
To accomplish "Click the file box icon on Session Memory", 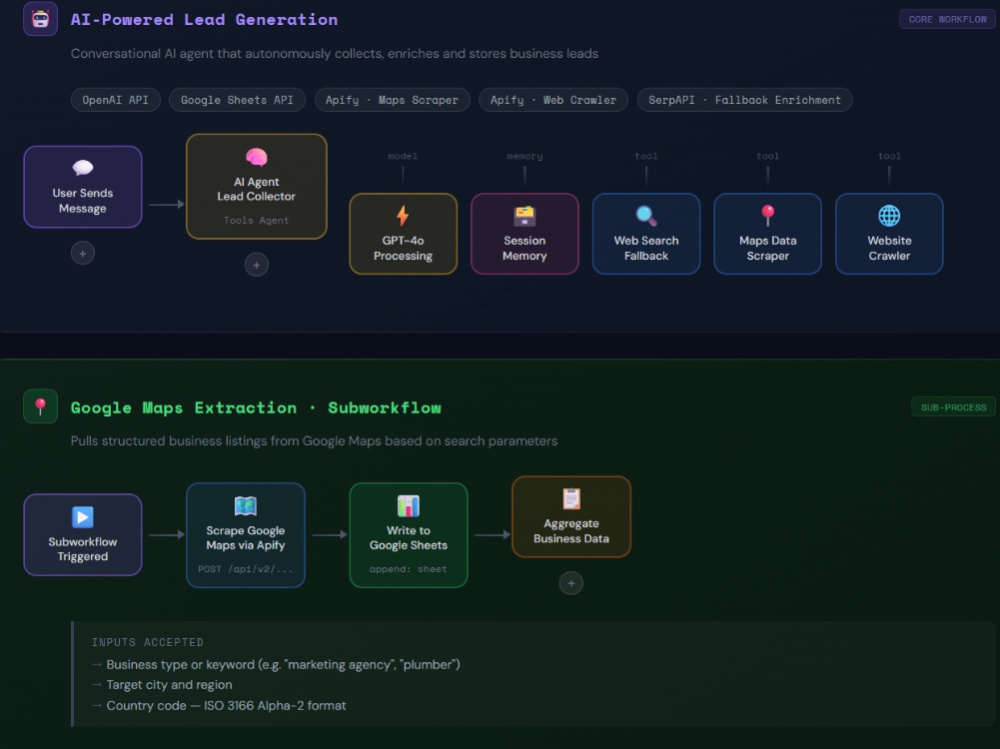I will (525, 216).
